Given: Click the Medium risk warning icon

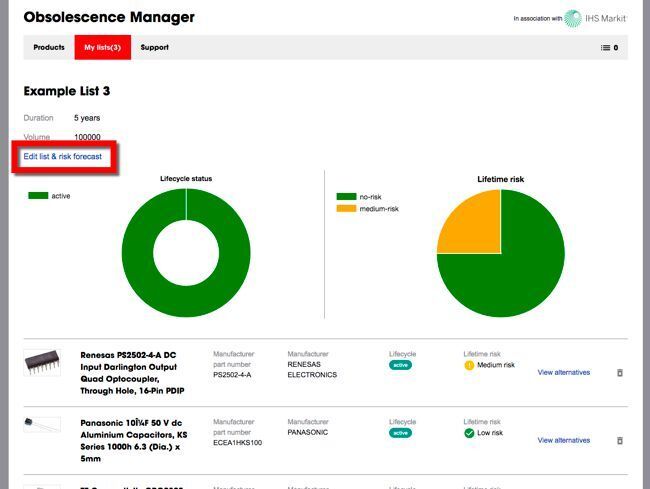Looking at the screenshot, I should (x=469, y=365).
